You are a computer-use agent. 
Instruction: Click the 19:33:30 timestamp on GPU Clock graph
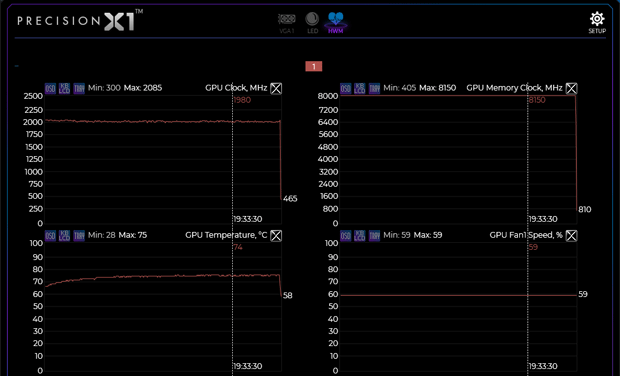coord(248,219)
